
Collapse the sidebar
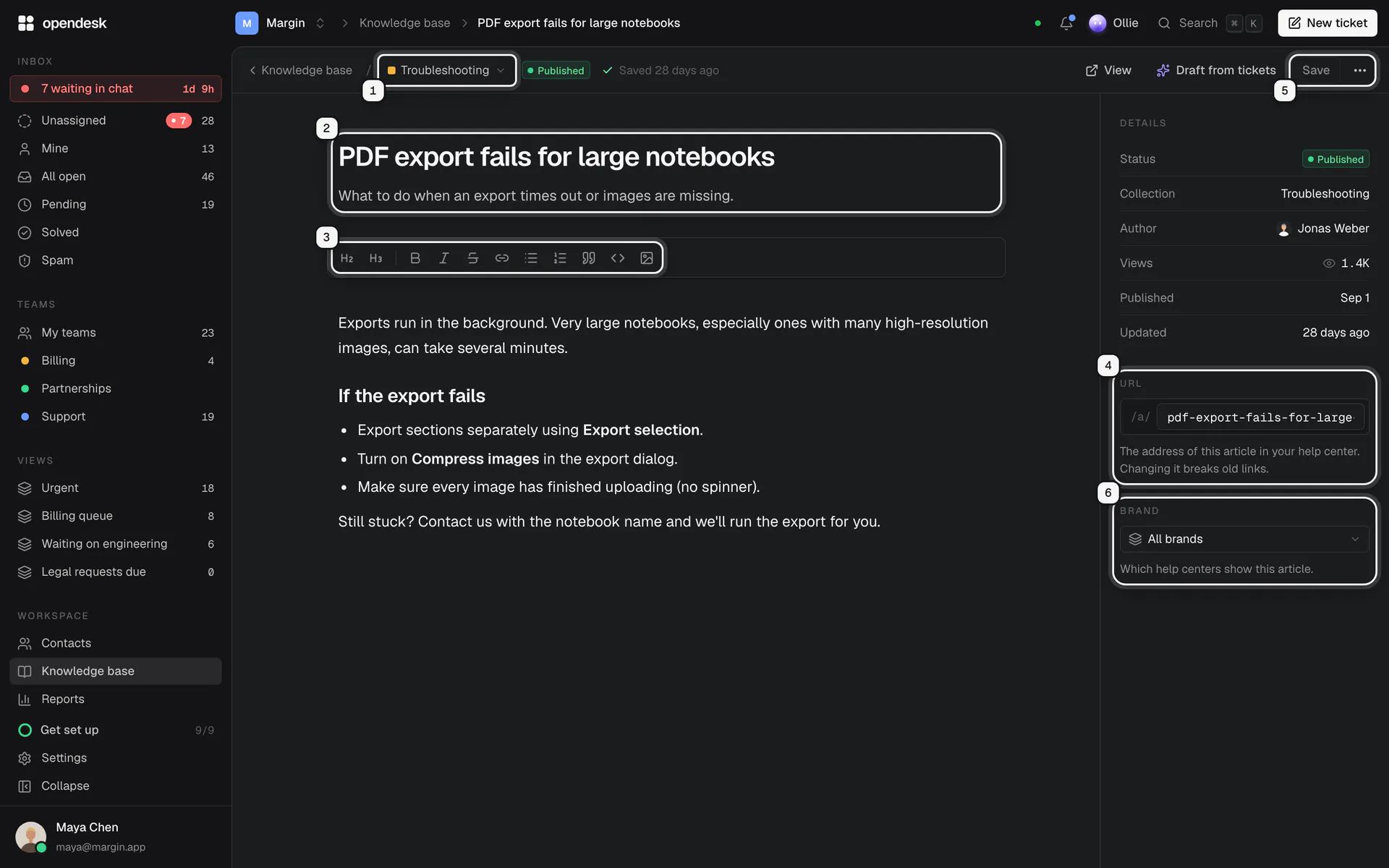[x=116, y=786]
